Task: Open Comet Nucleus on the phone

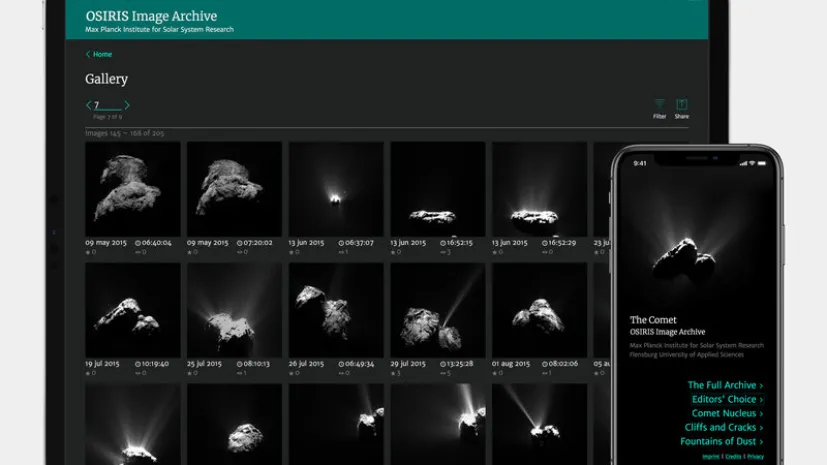Action: (724, 413)
